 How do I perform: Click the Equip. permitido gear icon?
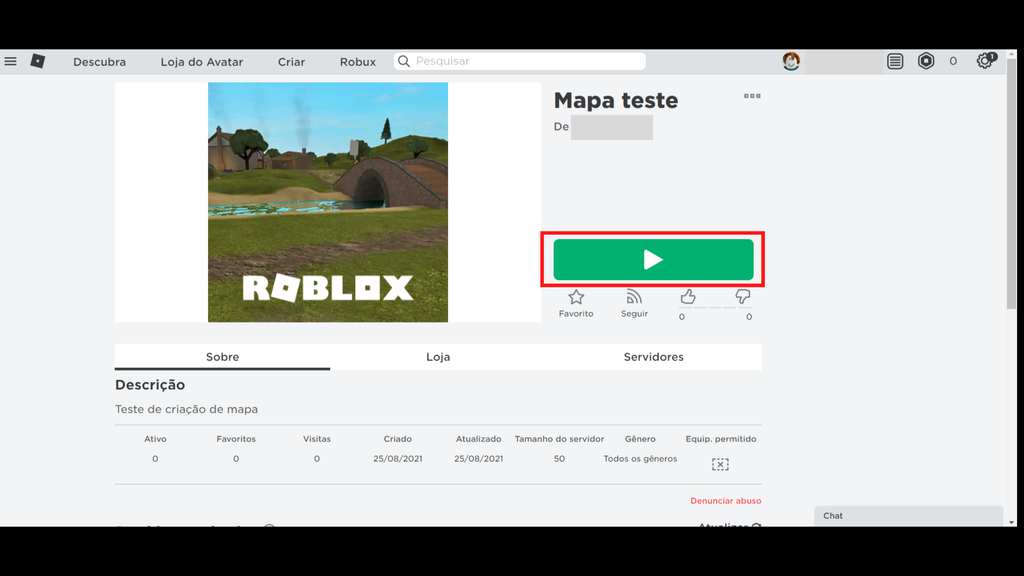point(720,464)
